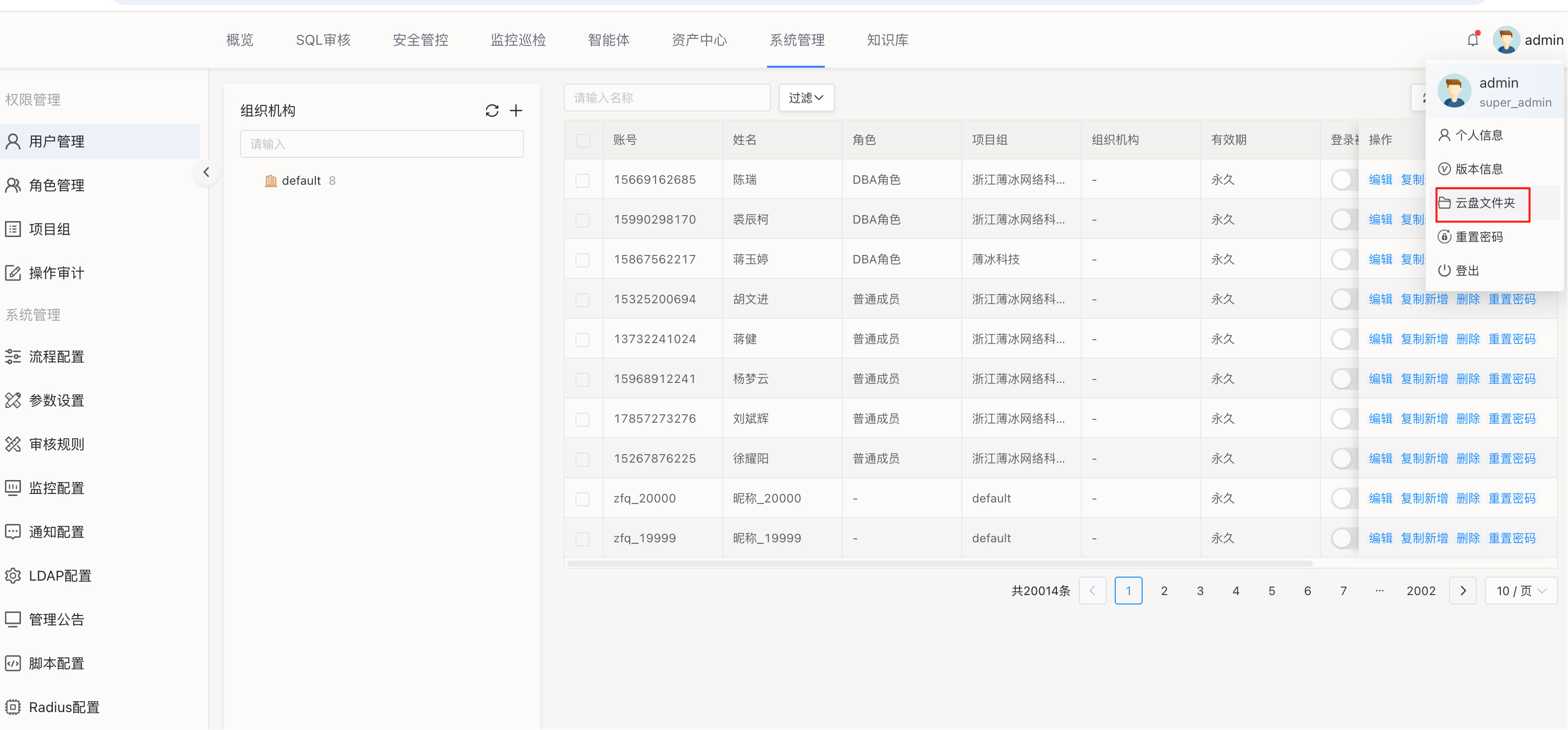This screenshot has height=730, width=1568.
Task: Open 操作审计 in the sidebar
Action: point(56,273)
